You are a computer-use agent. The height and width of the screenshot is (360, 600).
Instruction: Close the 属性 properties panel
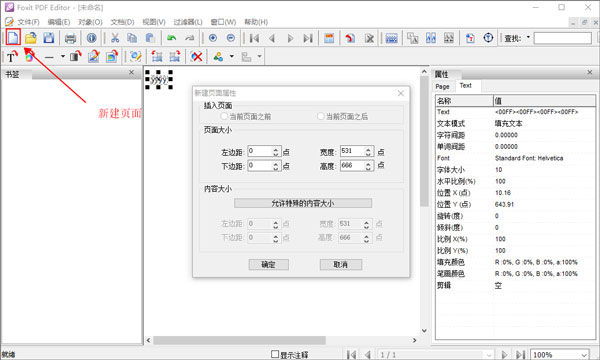pos(590,72)
